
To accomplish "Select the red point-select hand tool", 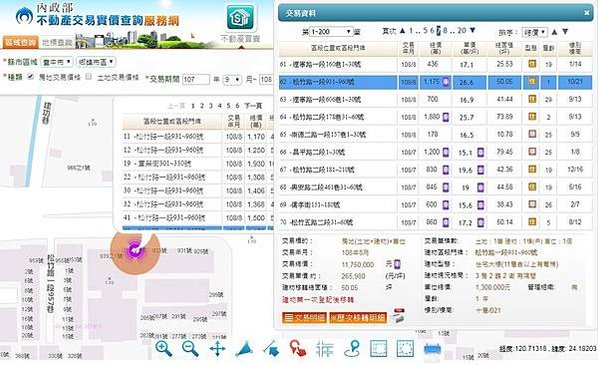I will (x=297, y=349).
